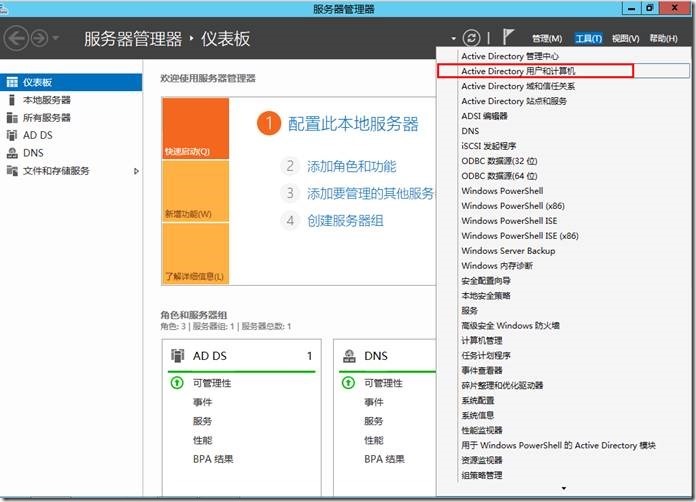The image size is (696, 502).
Task: Refresh the Server Manager dashboard
Action: (471, 38)
